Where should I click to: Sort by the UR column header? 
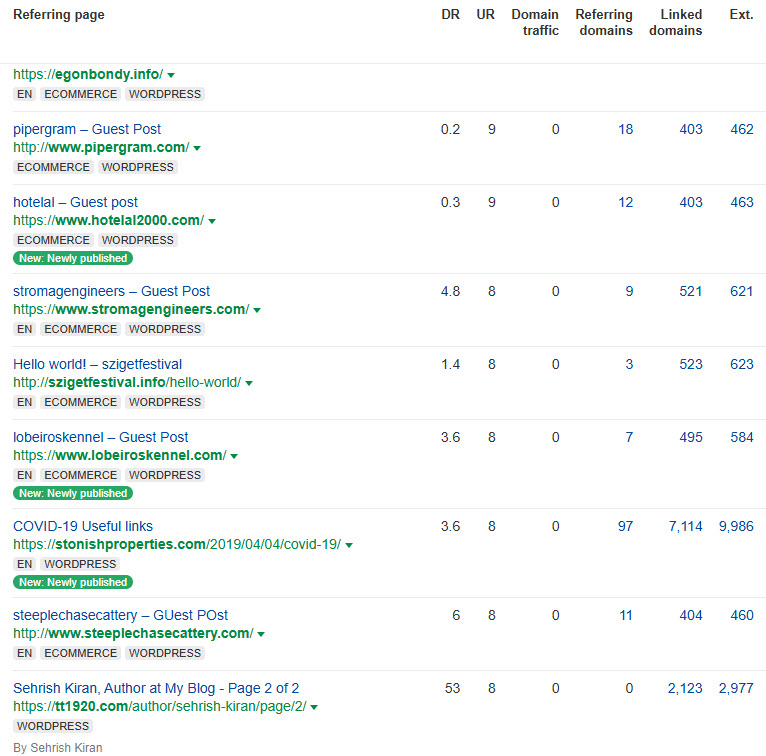tap(486, 15)
